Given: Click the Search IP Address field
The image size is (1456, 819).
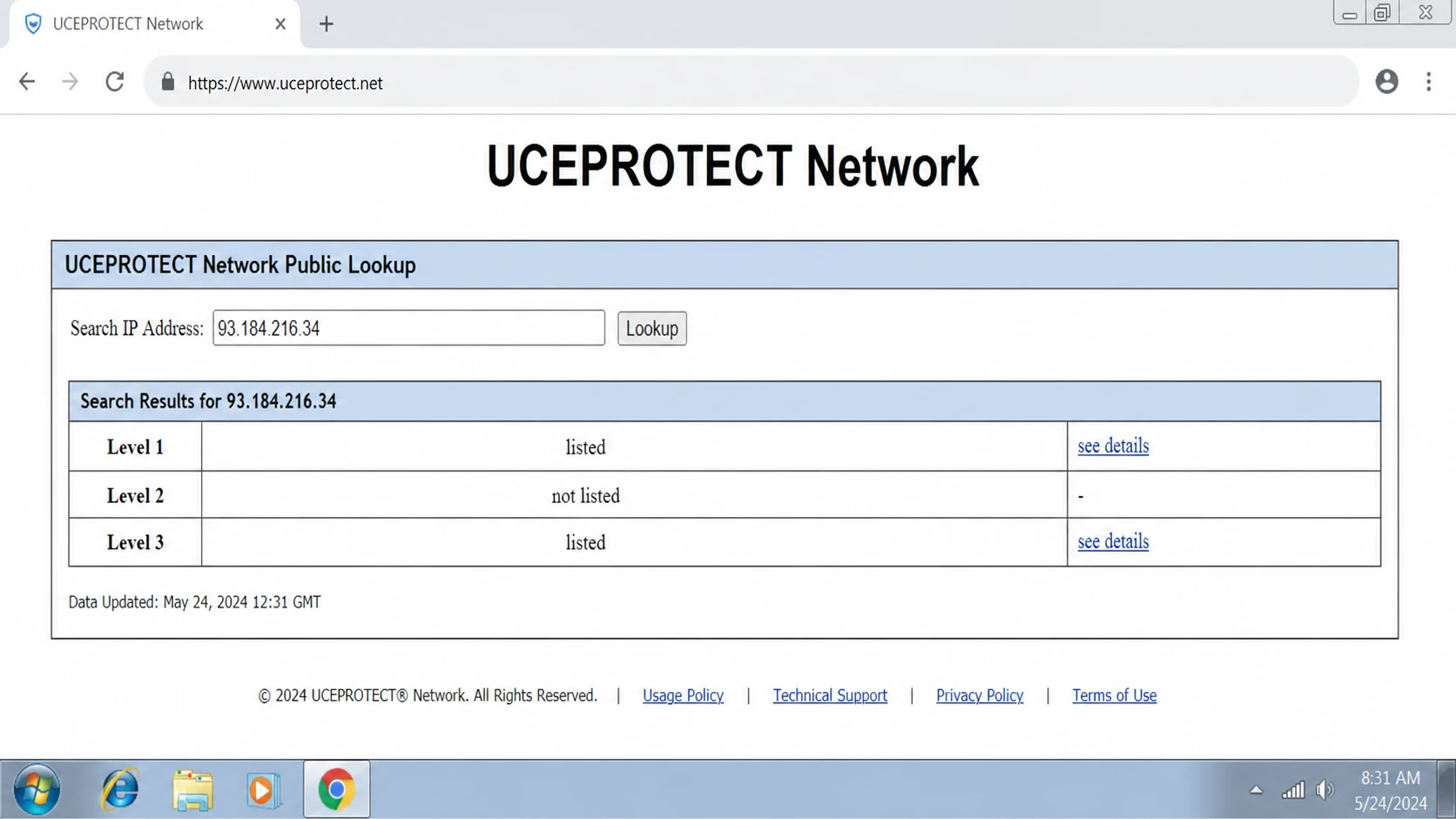Looking at the screenshot, I should [408, 328].
